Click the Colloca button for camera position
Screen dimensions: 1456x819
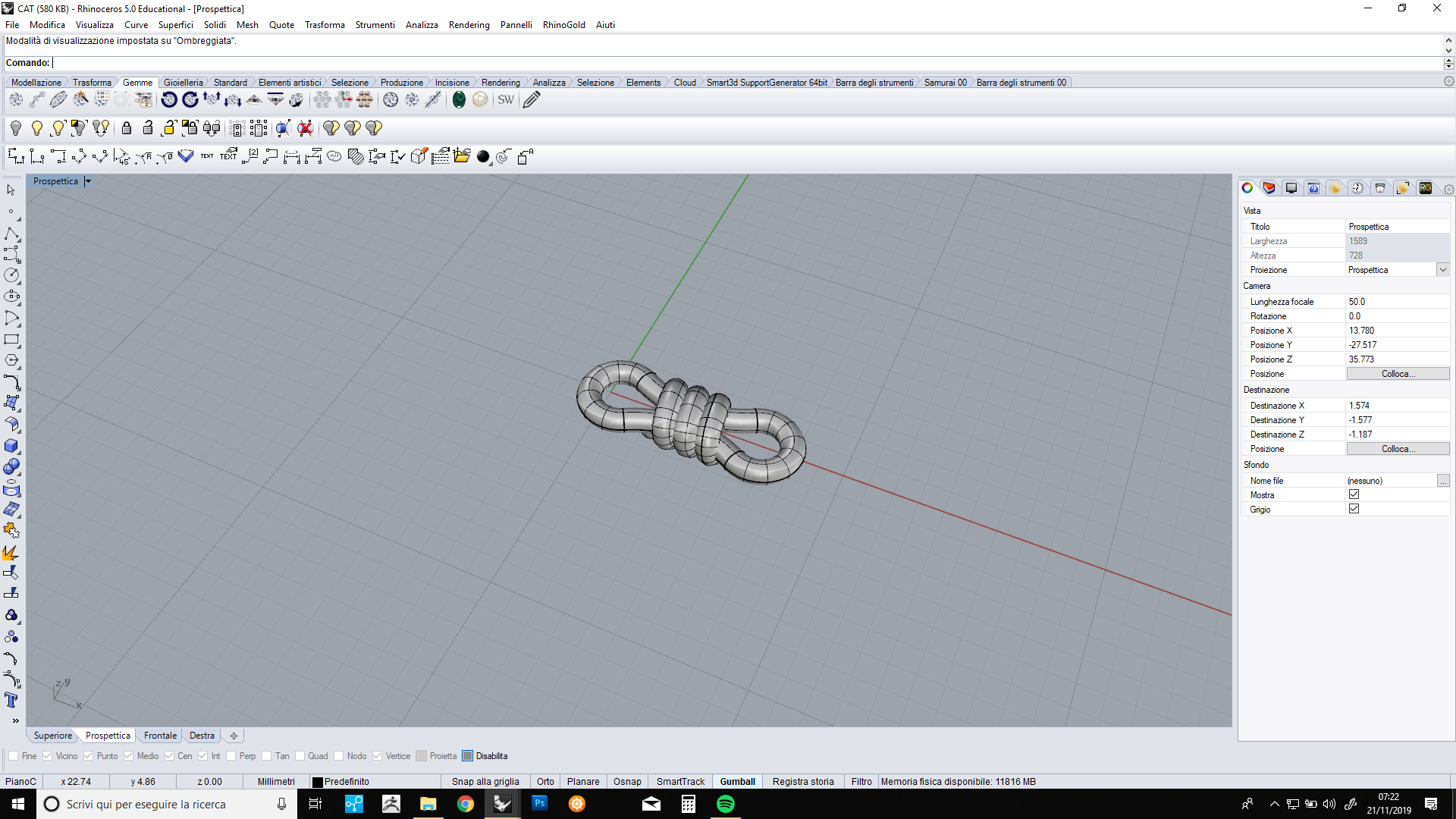[x=1398, y=373]
